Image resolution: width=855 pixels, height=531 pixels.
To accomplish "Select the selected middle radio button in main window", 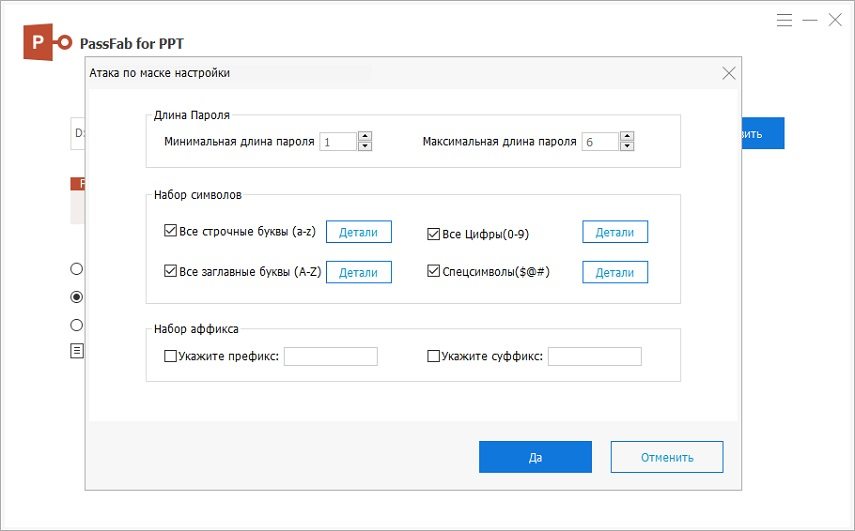I will (x=77, y=297).
